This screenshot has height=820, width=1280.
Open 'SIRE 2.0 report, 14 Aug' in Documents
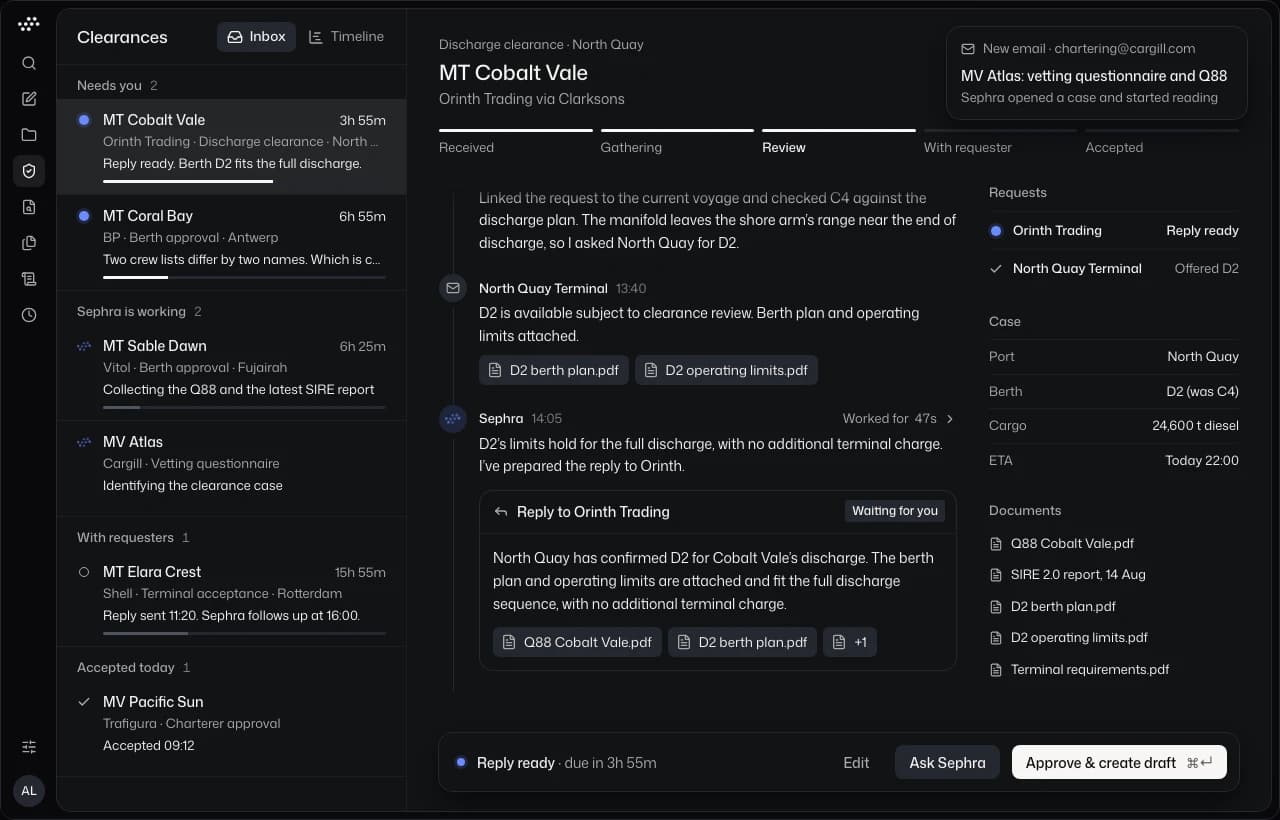[1078, 575]
